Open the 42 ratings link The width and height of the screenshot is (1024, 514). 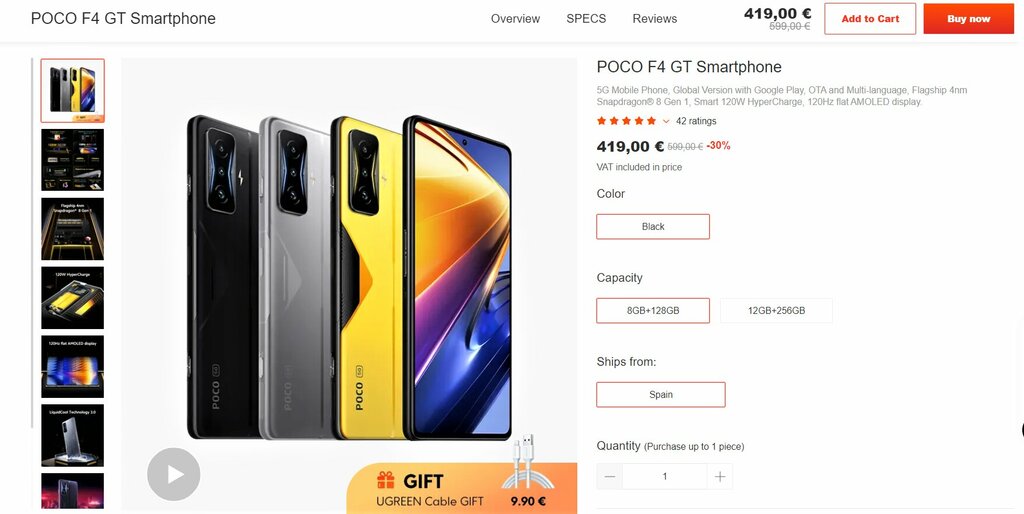[696, 121]
